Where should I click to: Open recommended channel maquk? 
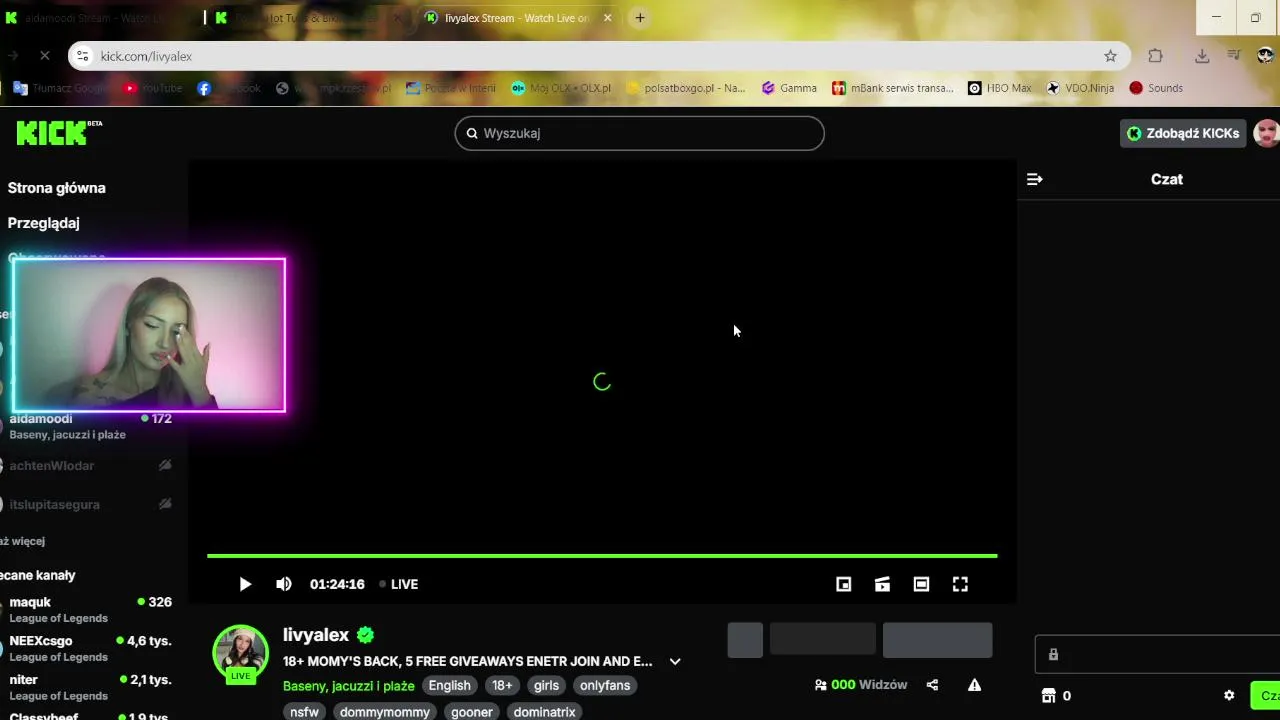pos(88,610)
